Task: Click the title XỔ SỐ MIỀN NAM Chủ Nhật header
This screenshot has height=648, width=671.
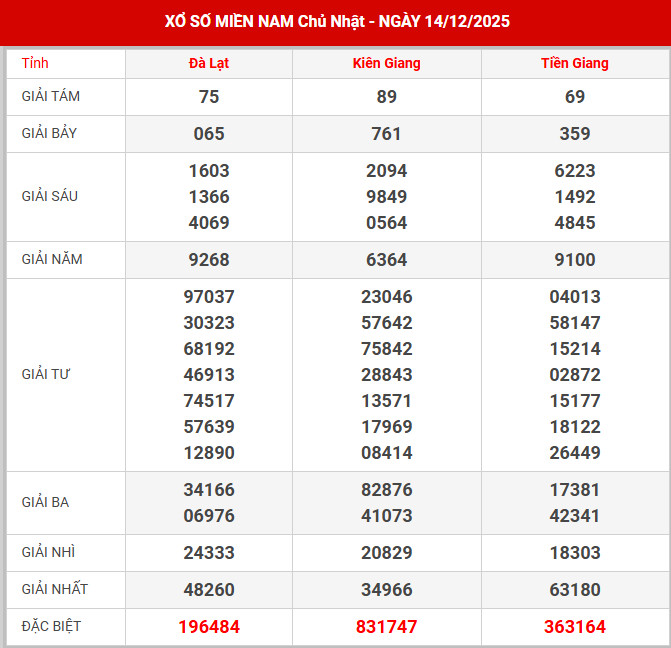Action: [337, 21]
